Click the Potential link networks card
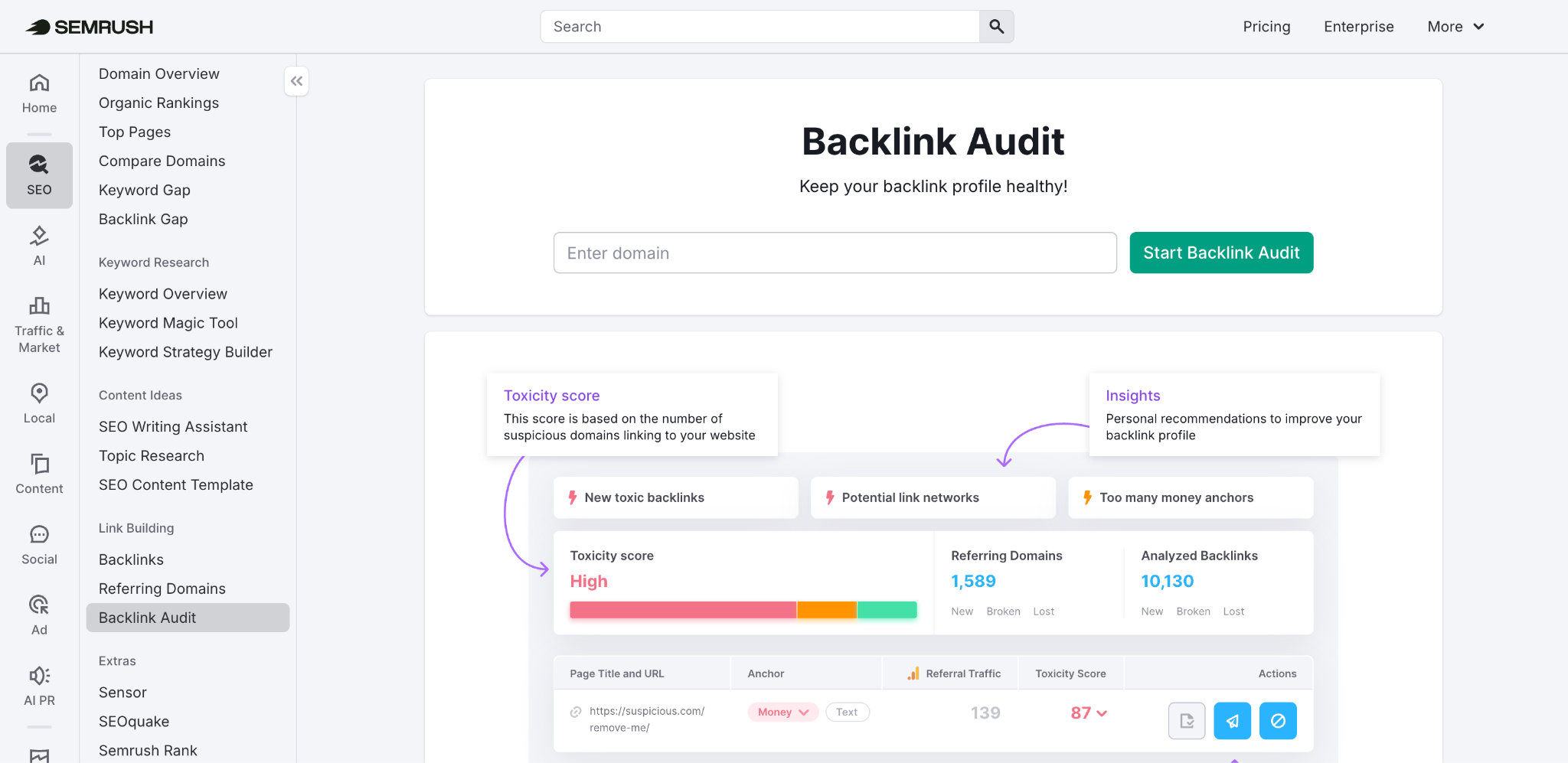The image size is (1568, 763). click(x=933, y=497)
